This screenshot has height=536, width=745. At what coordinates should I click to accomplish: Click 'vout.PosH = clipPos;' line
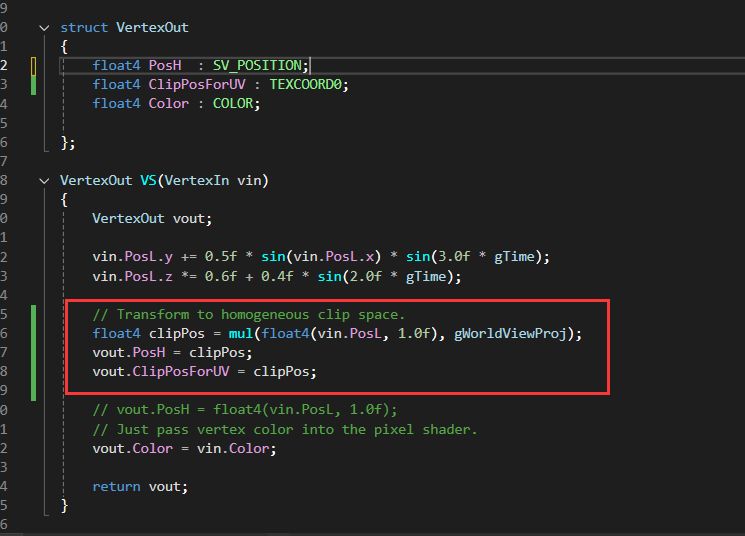(172, 353)
